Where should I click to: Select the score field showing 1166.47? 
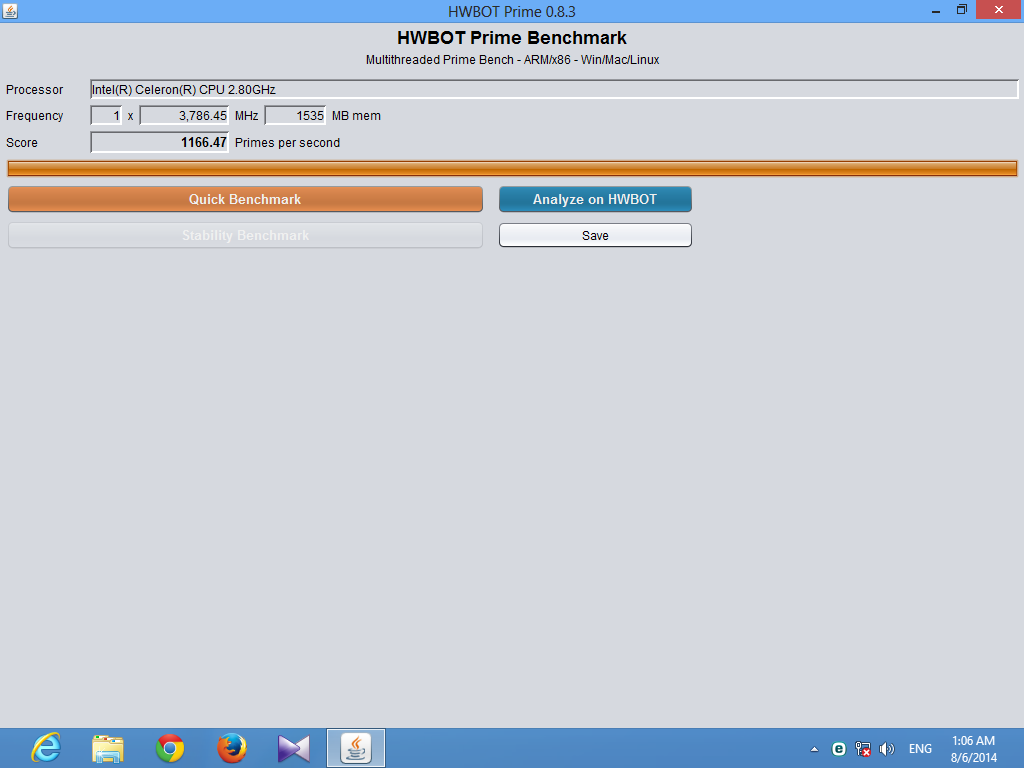click(159, 142)
